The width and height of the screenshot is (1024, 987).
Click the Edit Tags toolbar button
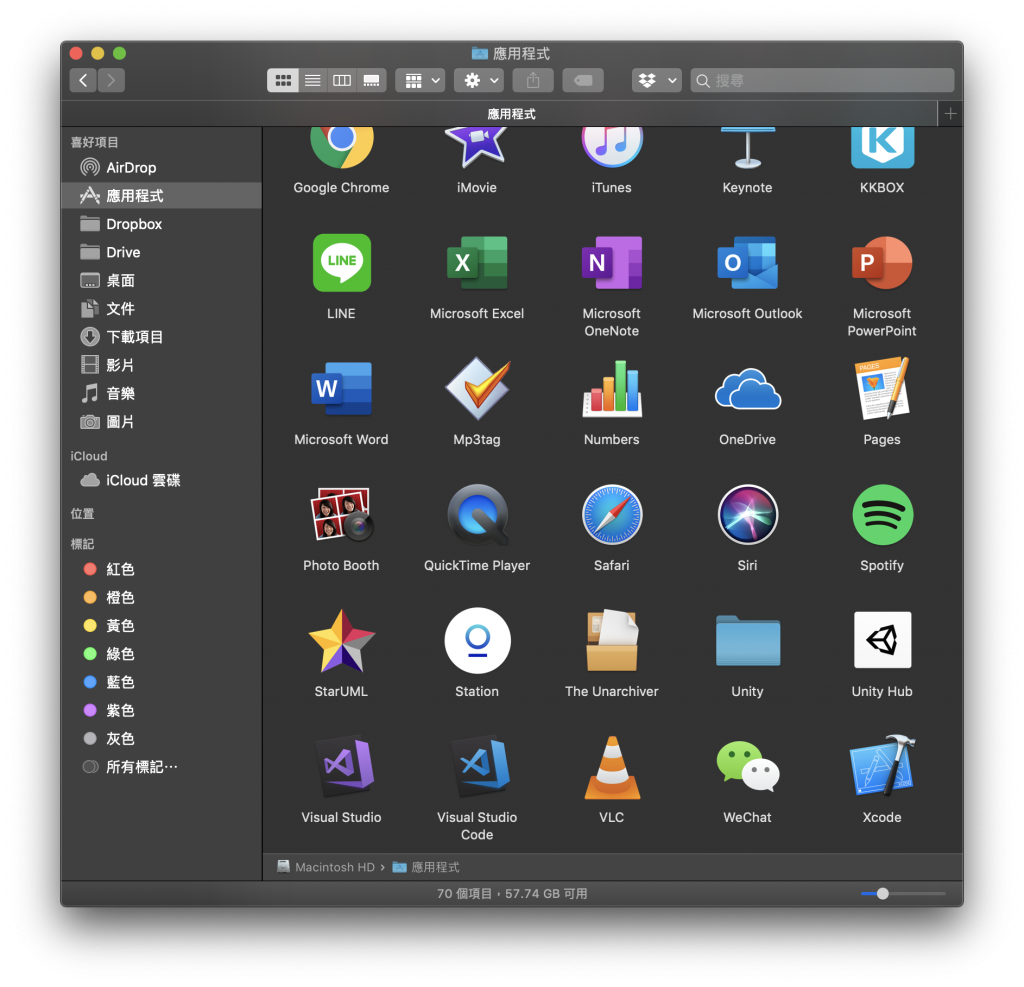coord(583,80)
